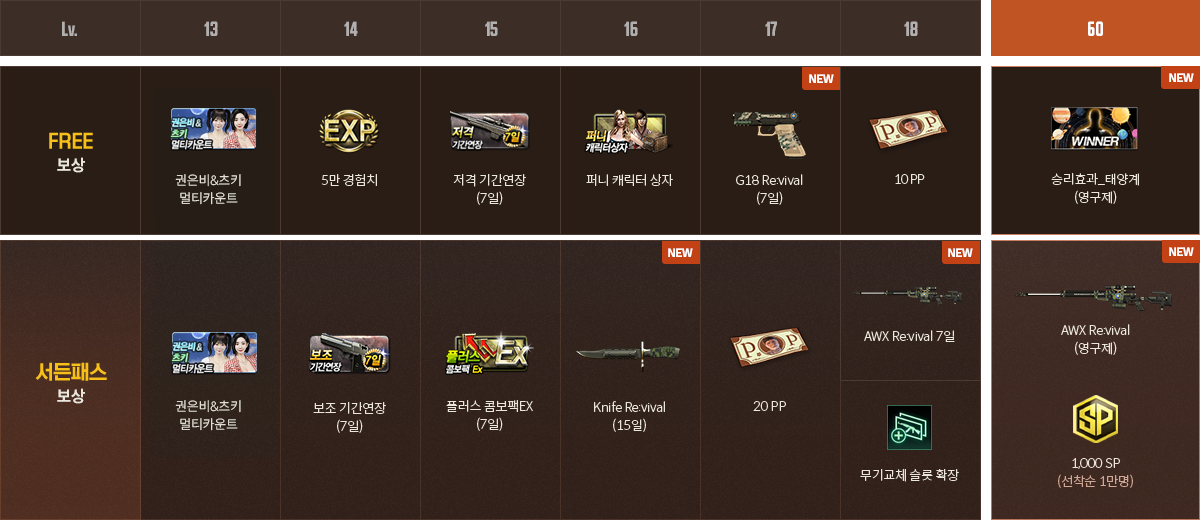The image size is (1200, 520).
Task: Click the Knife Re:vival knife icon
Action: pyautogui.click(x=629, y=353)
